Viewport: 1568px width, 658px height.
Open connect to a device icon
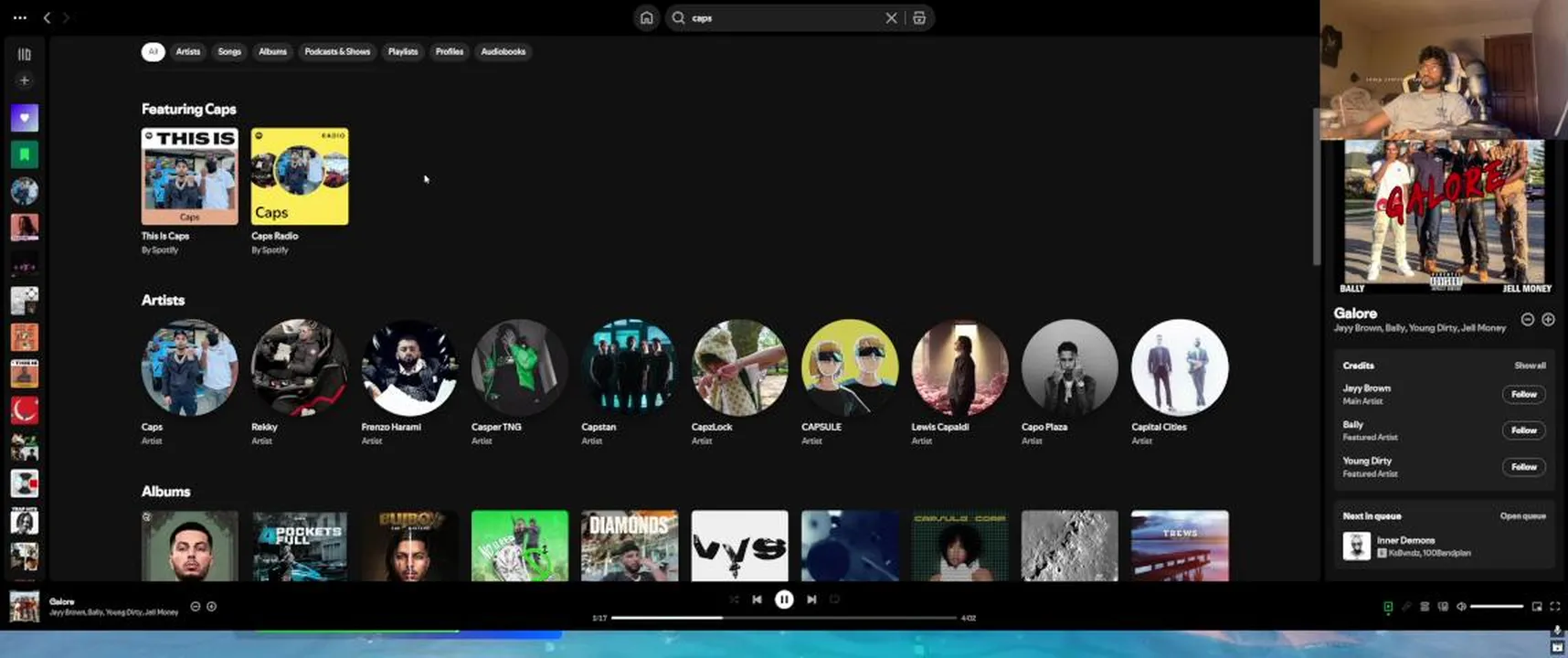point(1443,607)
